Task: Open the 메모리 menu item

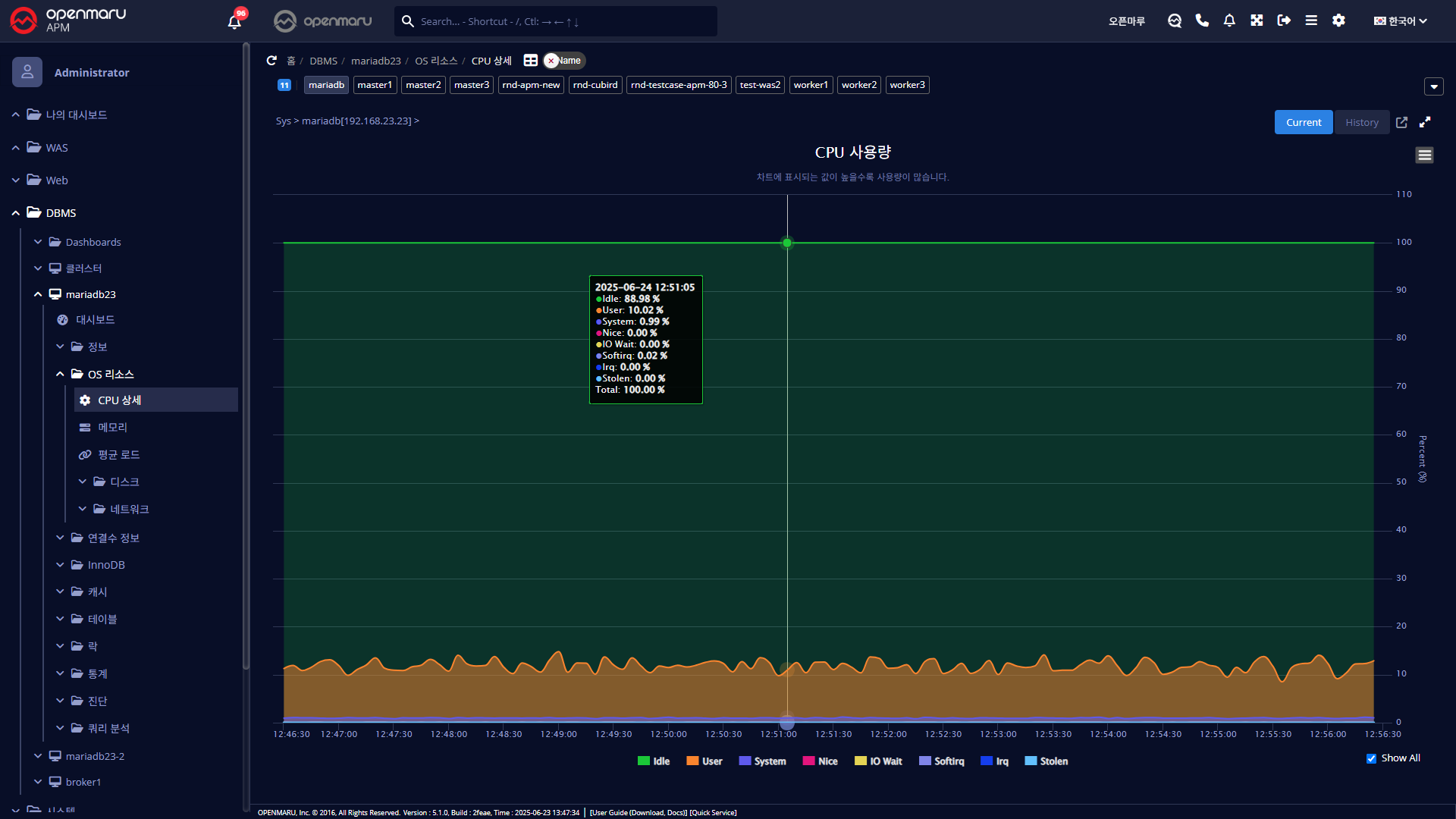Action: pyautogui.click(x=112, y=427)
